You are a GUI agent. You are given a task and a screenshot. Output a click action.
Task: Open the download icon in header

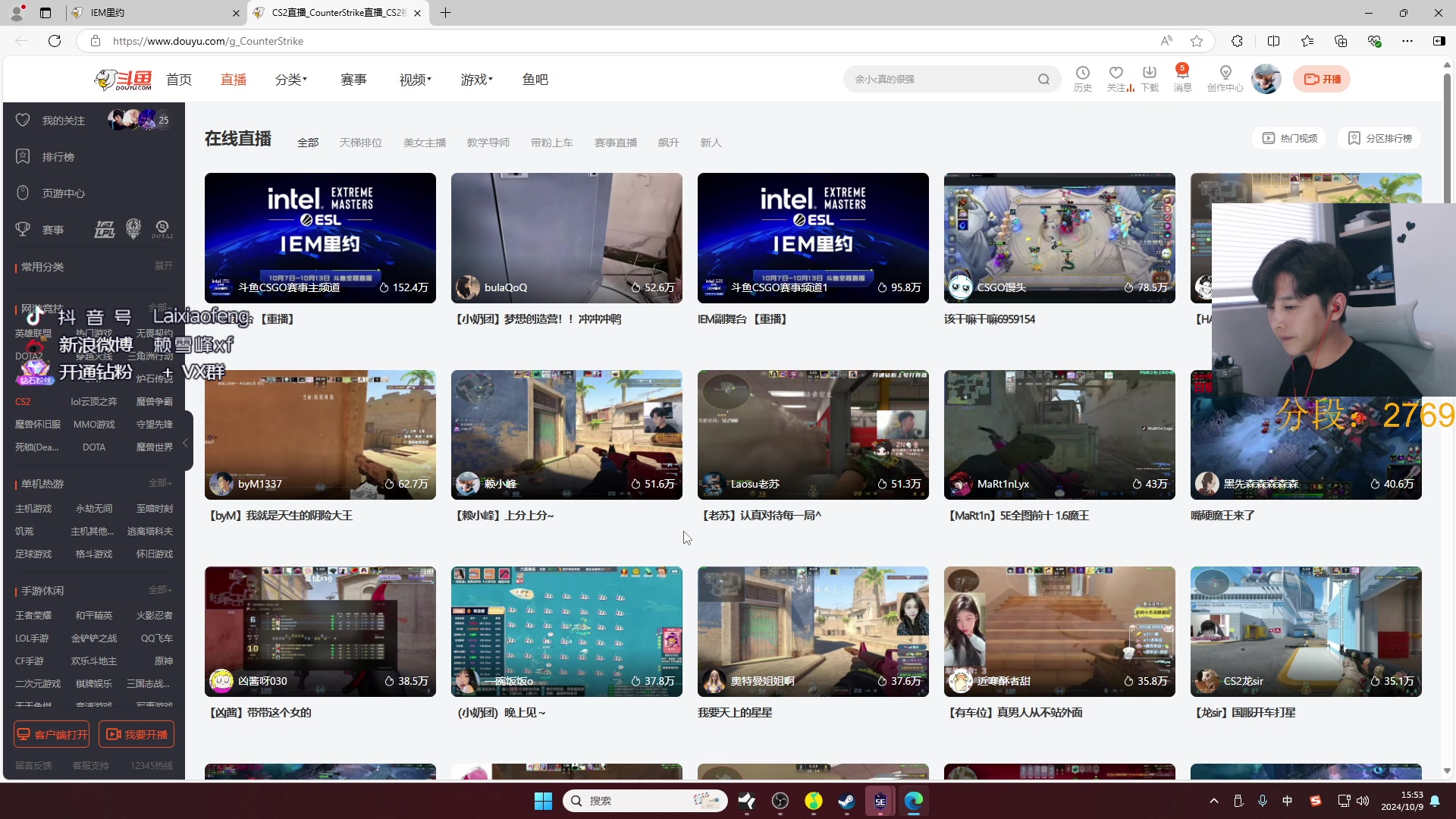(1150, 73)
